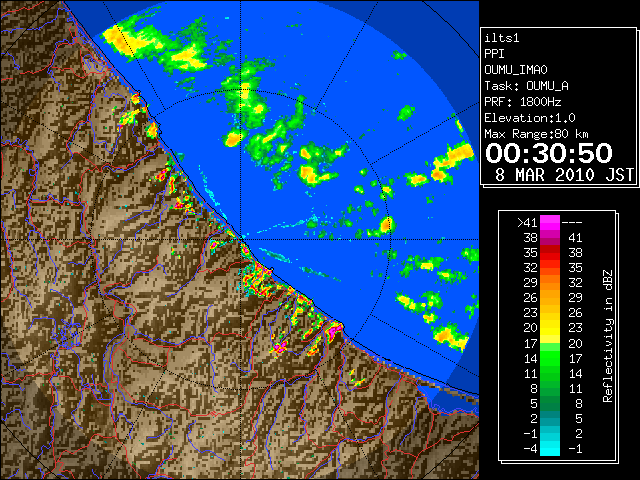Viewport: 640px width, 480px height.
Task: Click the dark green 8 legend color
Action: [x=550, y=388]
